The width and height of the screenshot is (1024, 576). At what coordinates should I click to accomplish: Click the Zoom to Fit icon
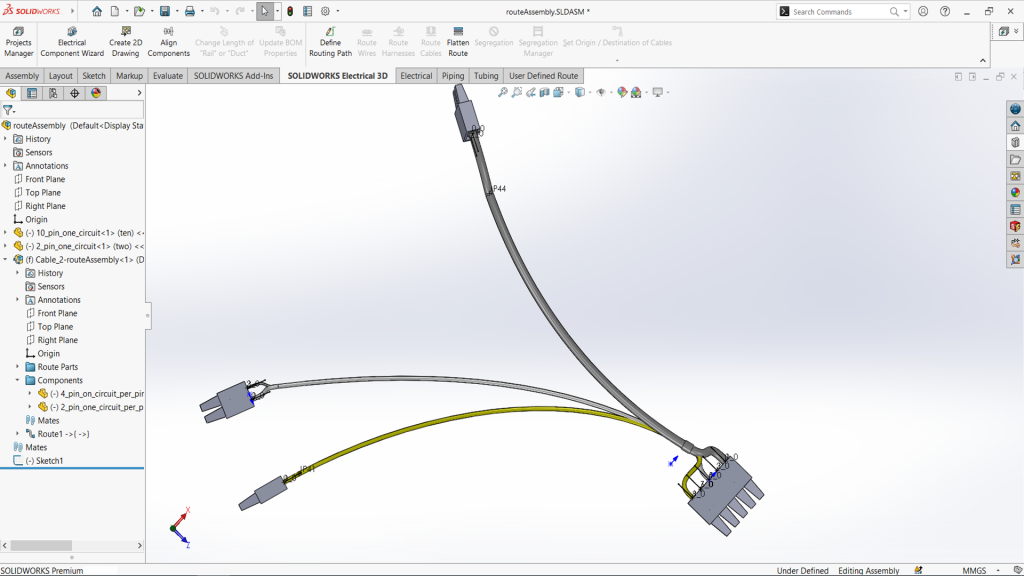click(x=501, y=92)
